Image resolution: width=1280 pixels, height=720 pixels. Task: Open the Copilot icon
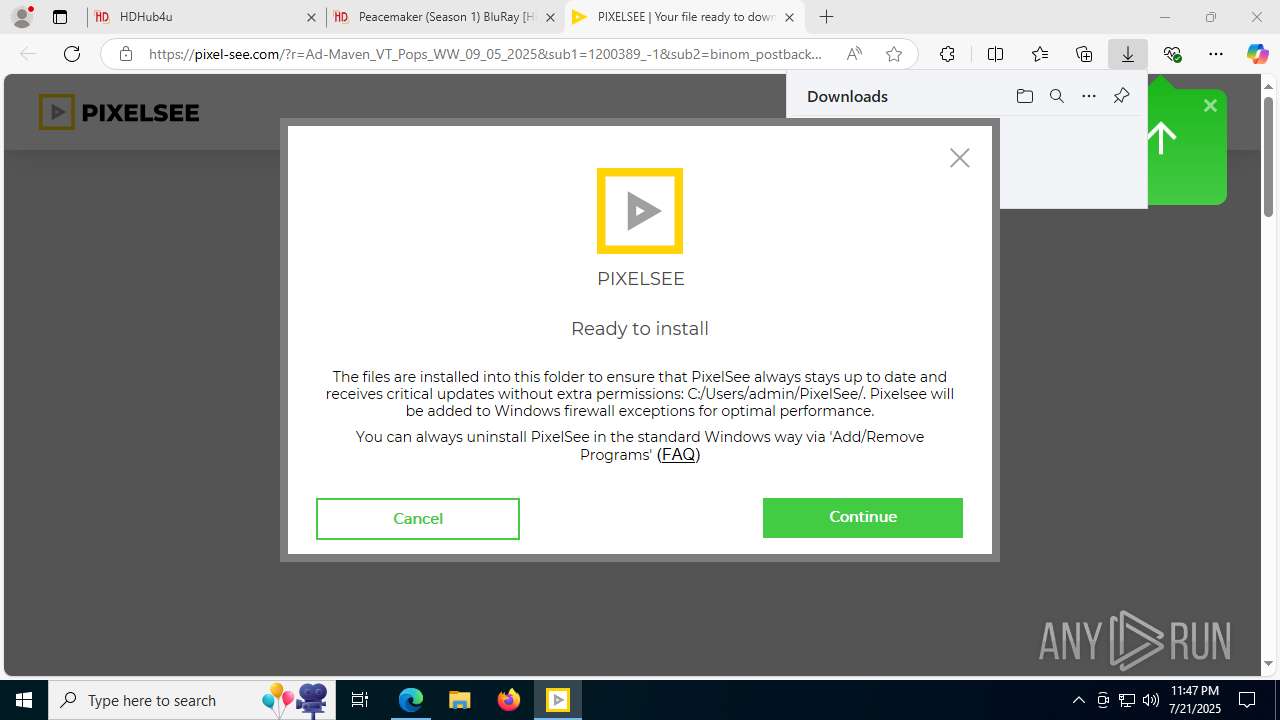1258,54
